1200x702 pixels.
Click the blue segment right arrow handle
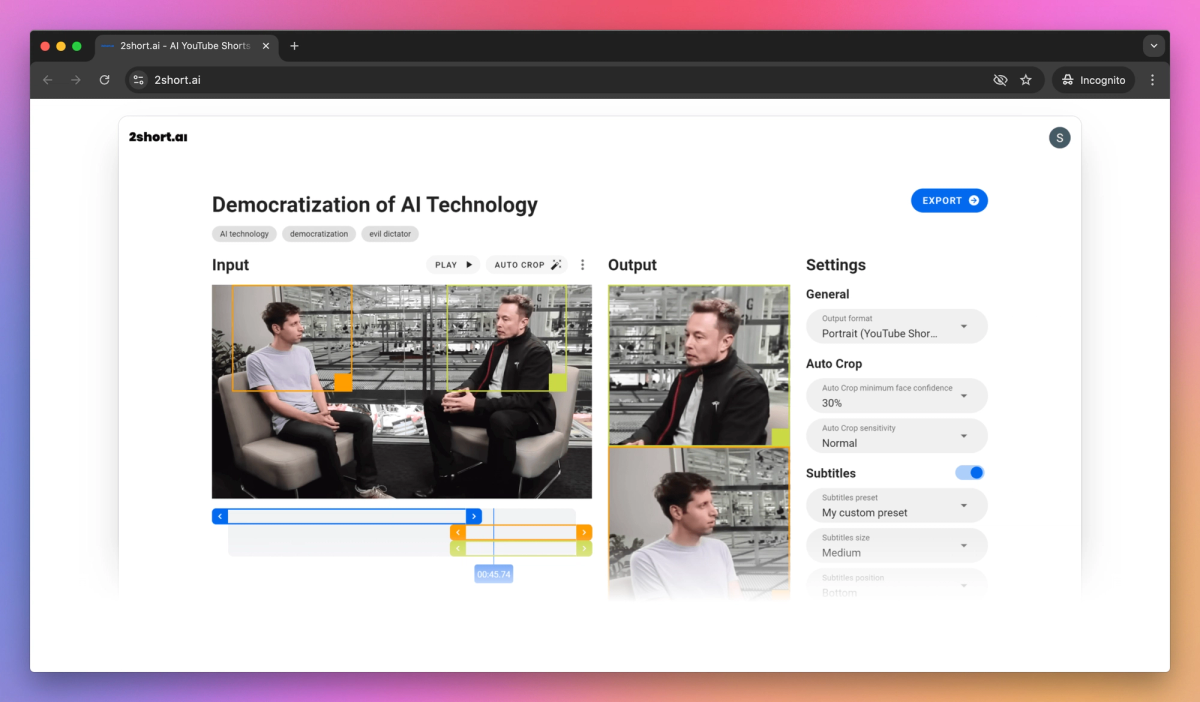tap(474, 517)
